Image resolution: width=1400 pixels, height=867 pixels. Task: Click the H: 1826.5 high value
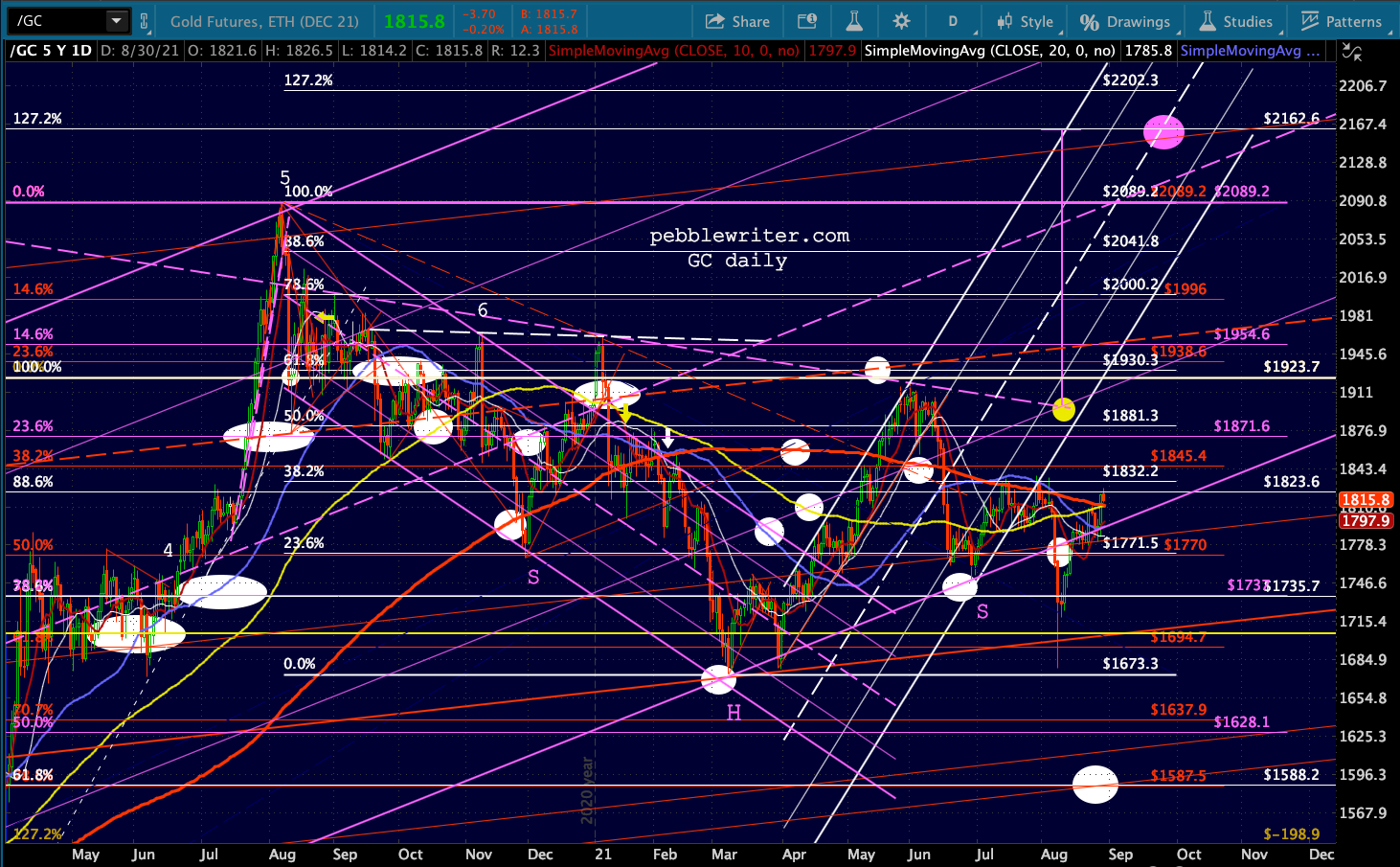tap(298, 51)
